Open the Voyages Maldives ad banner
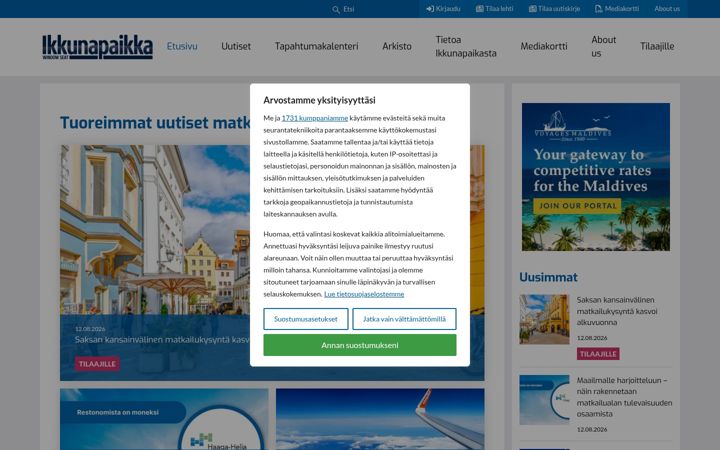 pyautogui.click(x=596, y=177)
